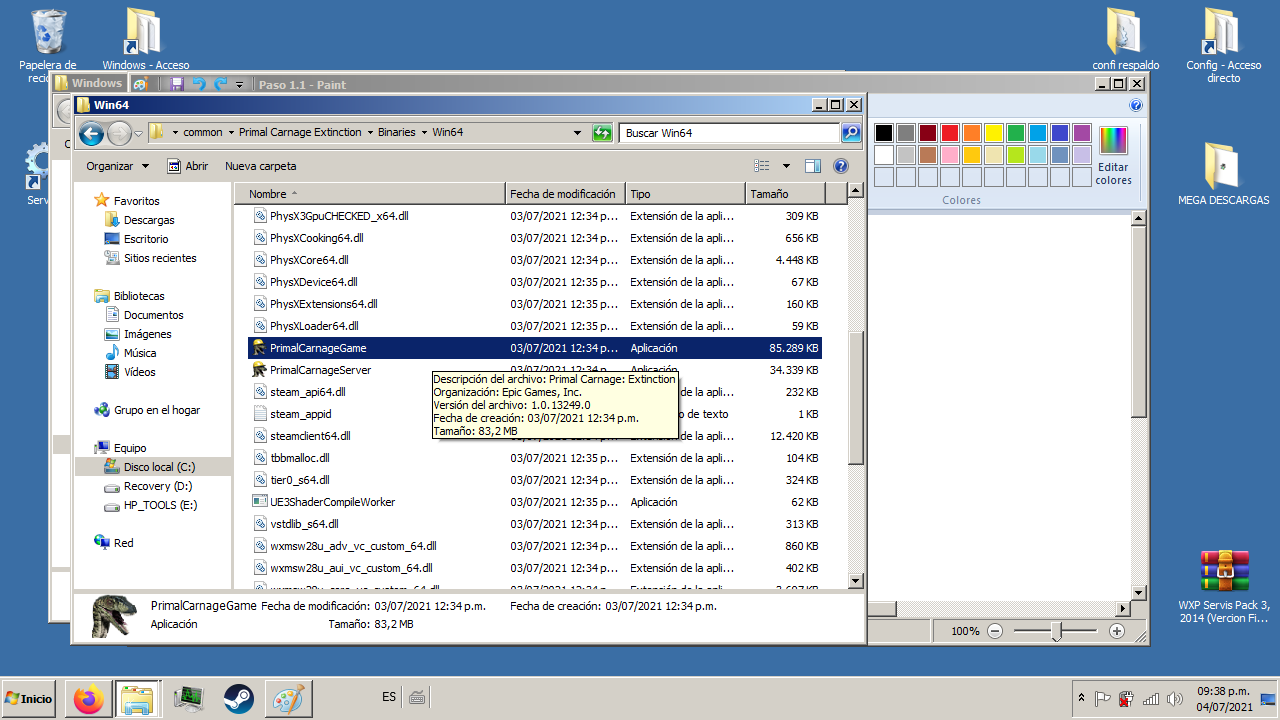
Task: Open the Música library
Action: (x=140, y=353)
